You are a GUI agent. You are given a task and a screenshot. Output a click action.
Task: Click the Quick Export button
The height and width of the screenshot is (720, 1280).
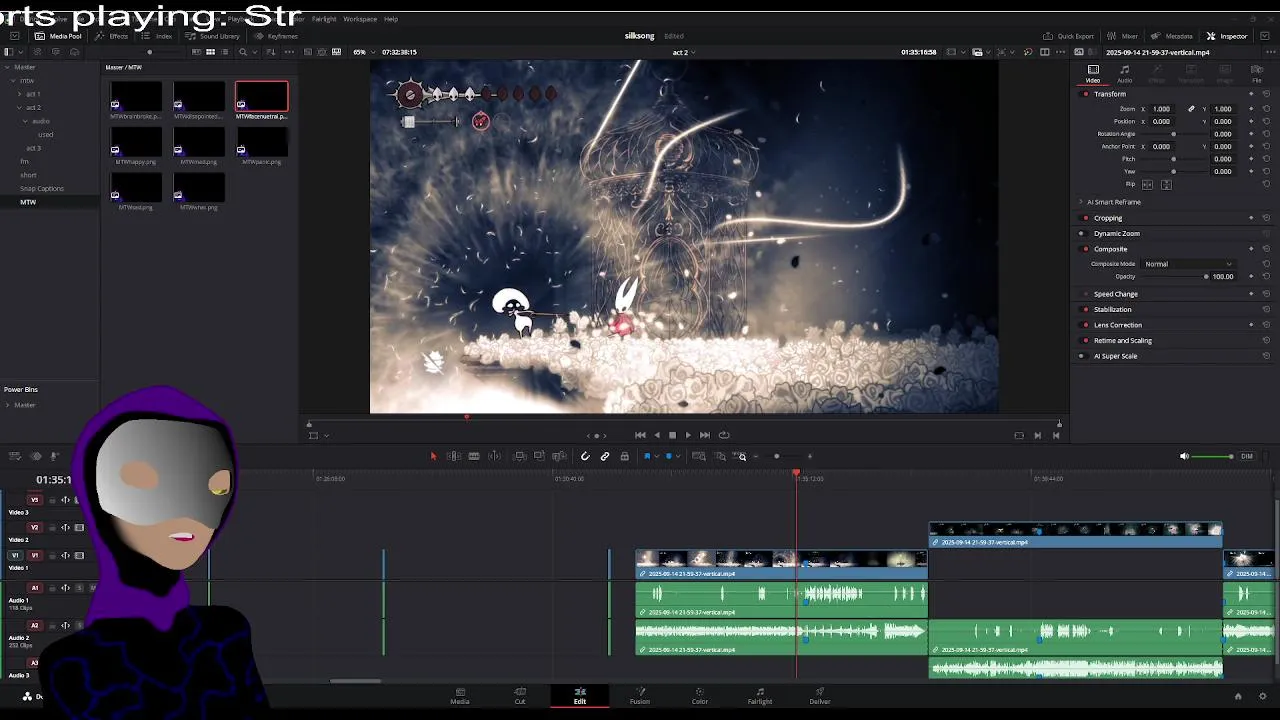[1068, 36]
